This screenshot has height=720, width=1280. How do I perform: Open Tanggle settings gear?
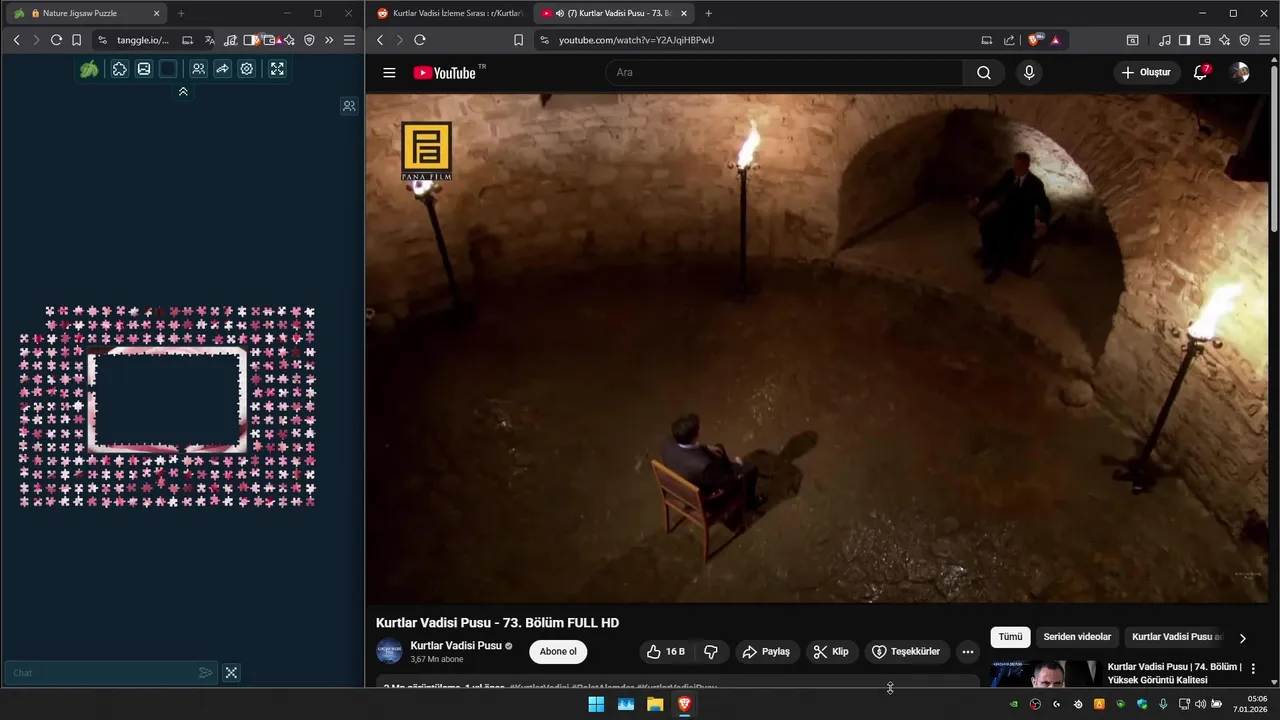[247, 69]
